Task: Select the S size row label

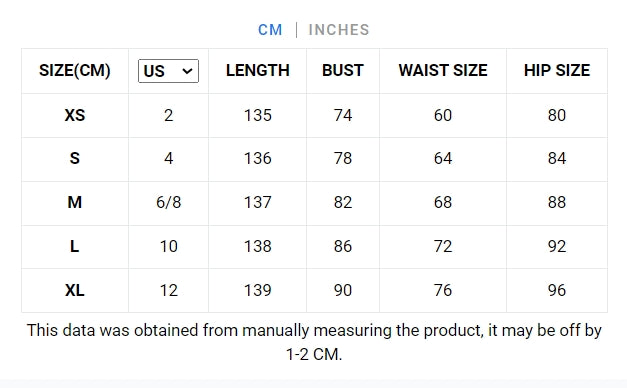Action: pyautogui.click(x=75, y=158)
